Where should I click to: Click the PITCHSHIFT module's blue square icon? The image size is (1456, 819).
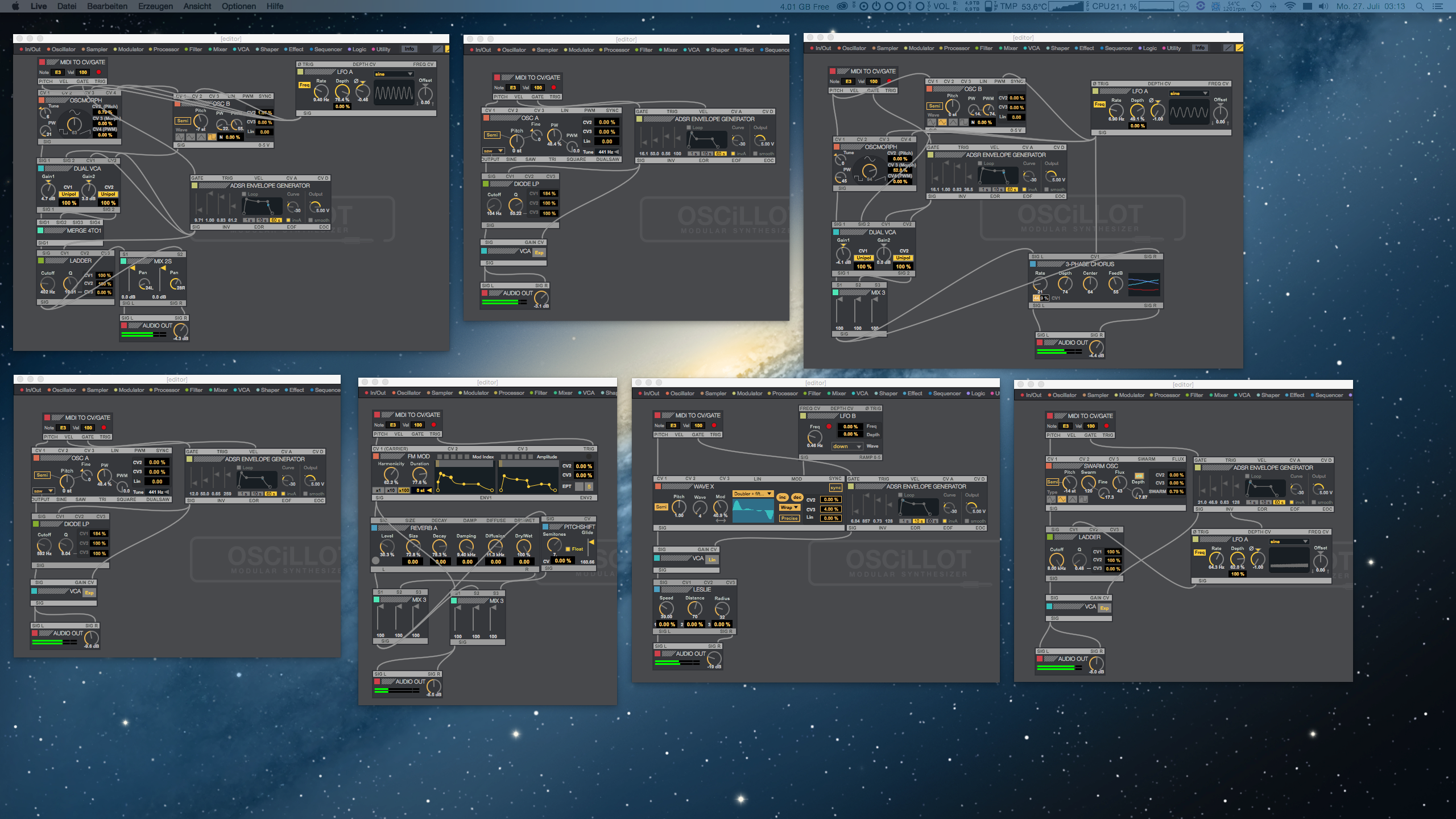point(545,527)
